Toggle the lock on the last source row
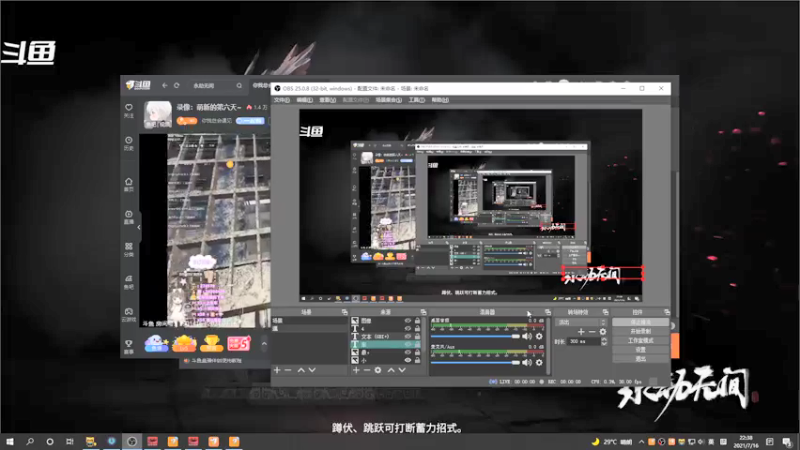Screen dimensions: 800x450 tap(417, 360)
